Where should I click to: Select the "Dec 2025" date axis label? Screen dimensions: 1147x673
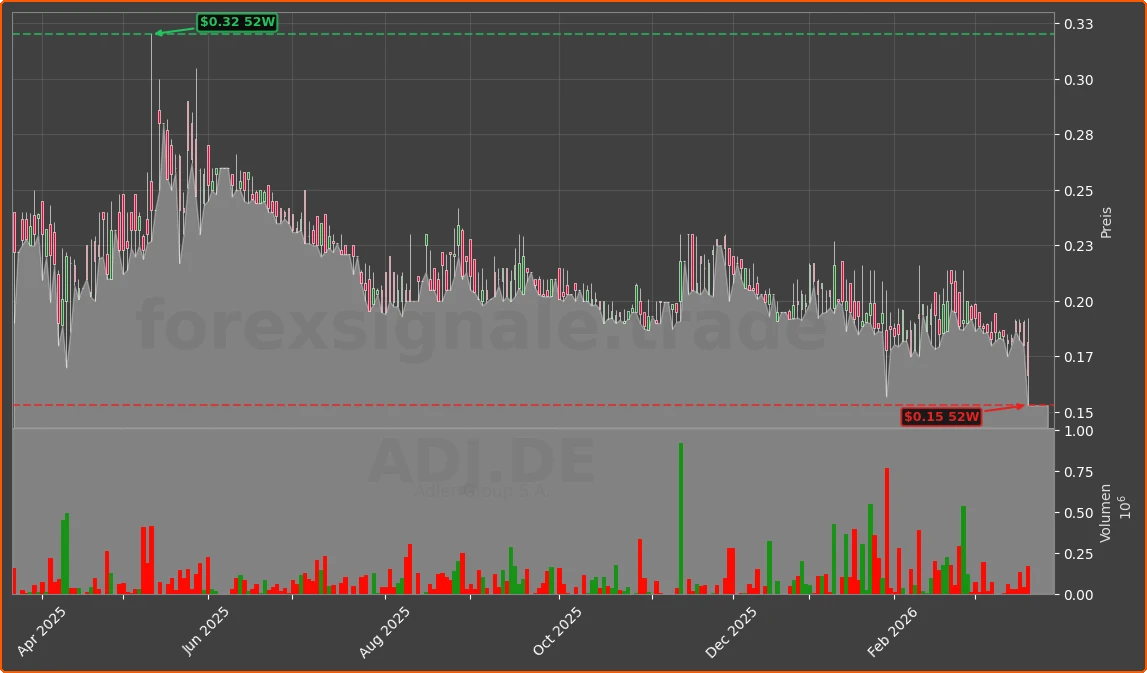[732, 631]
